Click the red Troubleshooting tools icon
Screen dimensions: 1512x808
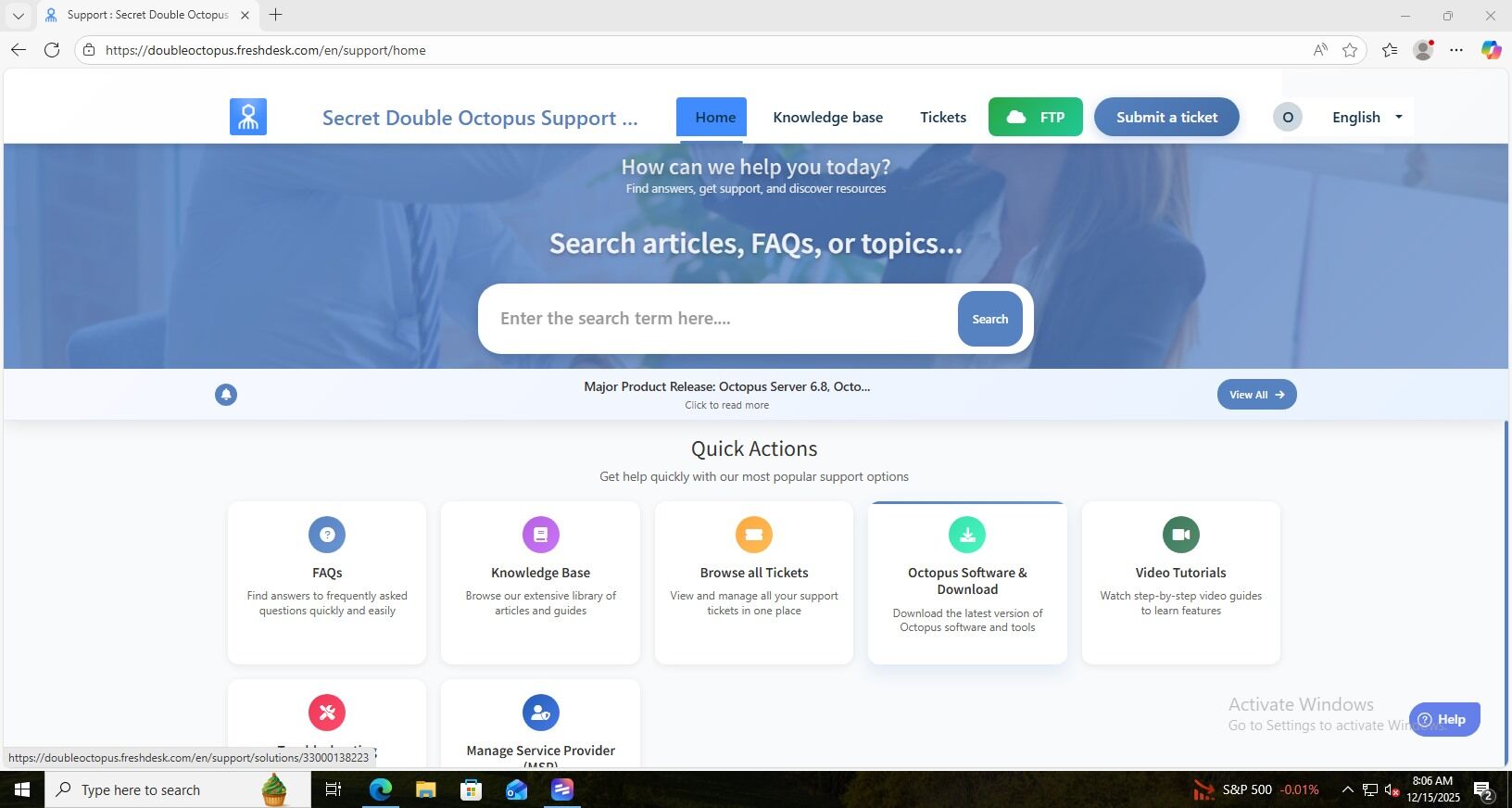[x=327, y=713]
